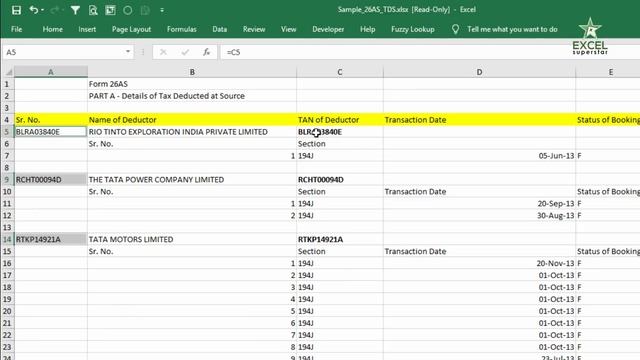The height and width of the screenshot is (360, 640).
Task: Select row 4 header
Action: [x=7, y=120]
